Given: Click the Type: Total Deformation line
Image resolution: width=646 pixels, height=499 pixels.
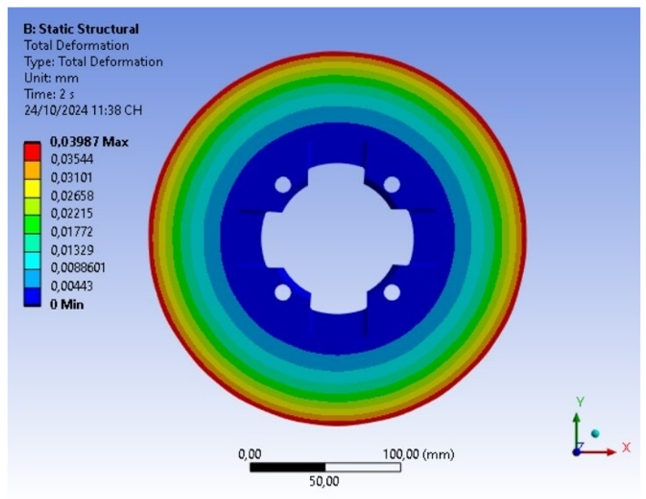Looking at the screenshot, I should pyautogui.click(x=93, y=62).
